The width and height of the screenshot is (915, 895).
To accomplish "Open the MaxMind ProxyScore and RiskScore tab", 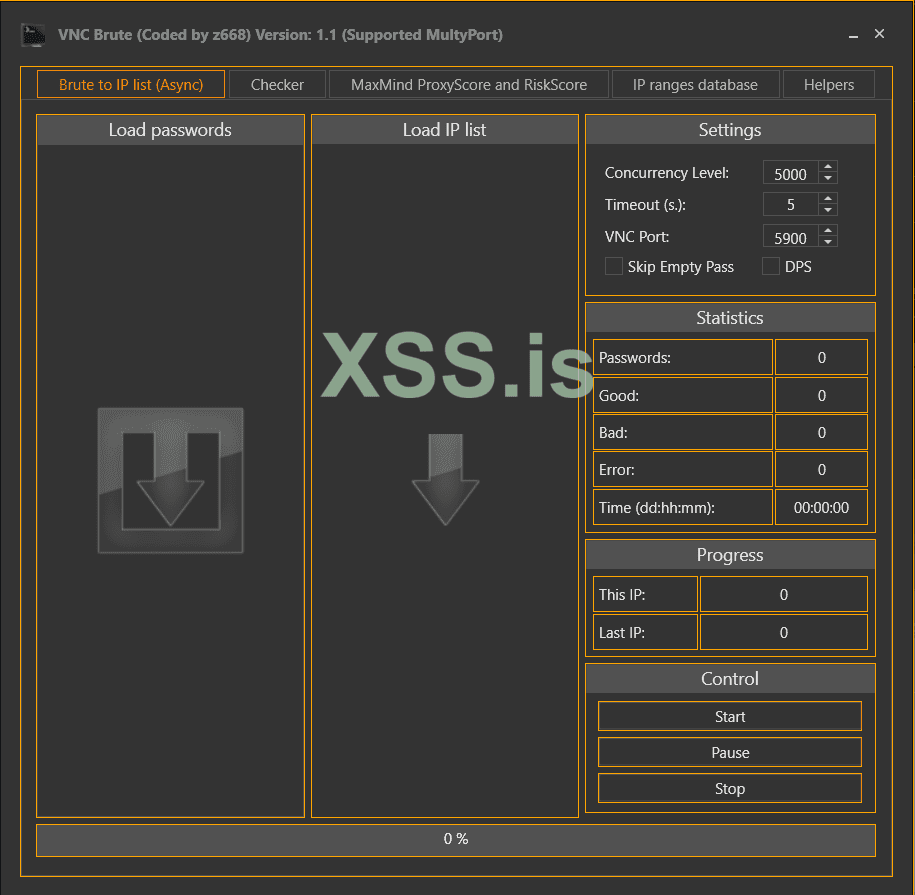I will pos(469,85).
